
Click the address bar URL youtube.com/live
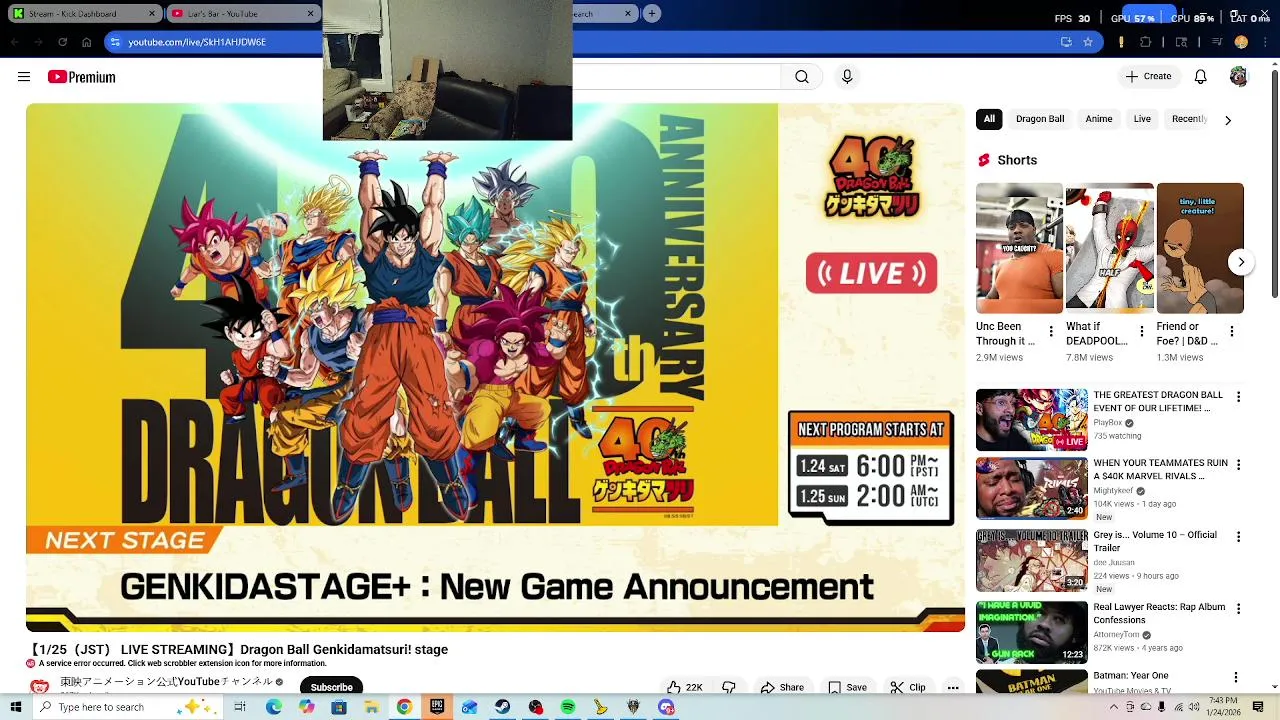(x=197, y=42)
